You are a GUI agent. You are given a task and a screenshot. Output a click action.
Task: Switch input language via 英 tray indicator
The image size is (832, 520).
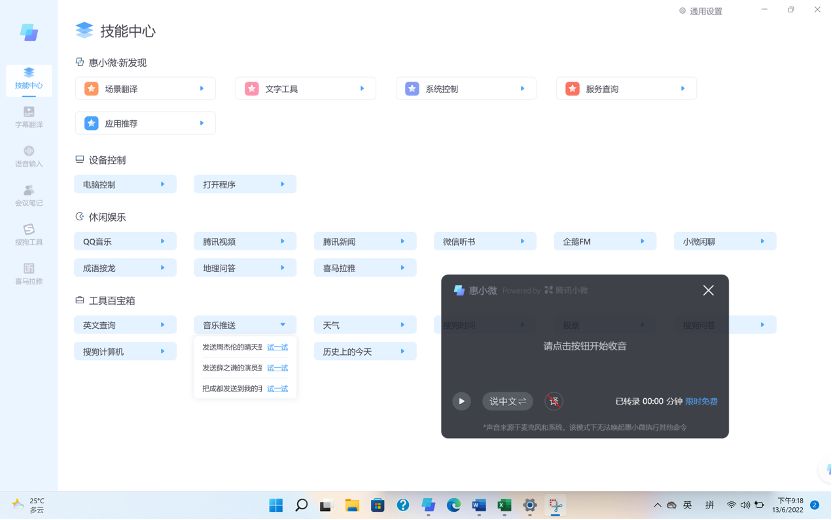tap(687, 505)
